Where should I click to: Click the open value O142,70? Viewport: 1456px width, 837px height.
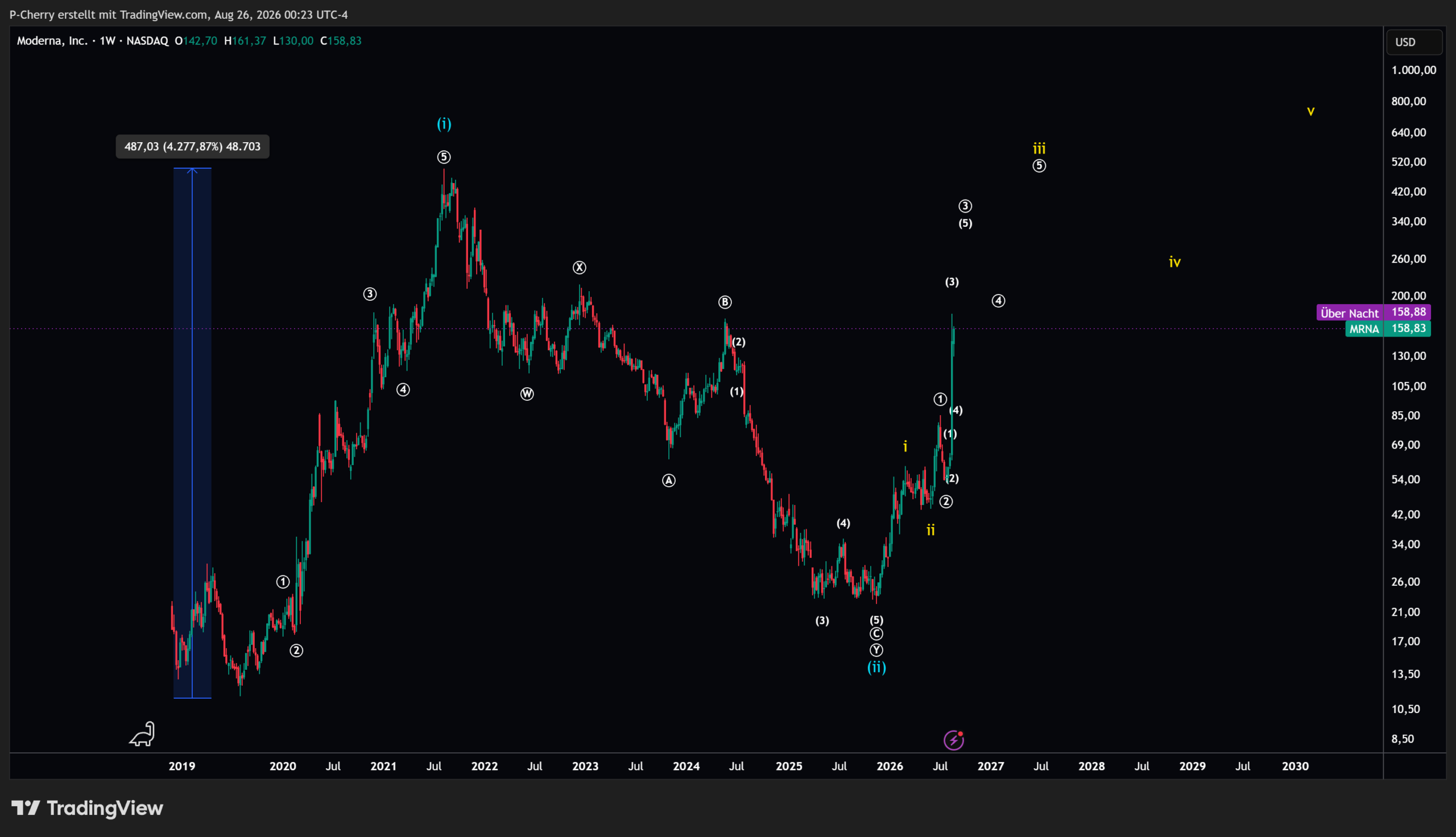[196, 41]
